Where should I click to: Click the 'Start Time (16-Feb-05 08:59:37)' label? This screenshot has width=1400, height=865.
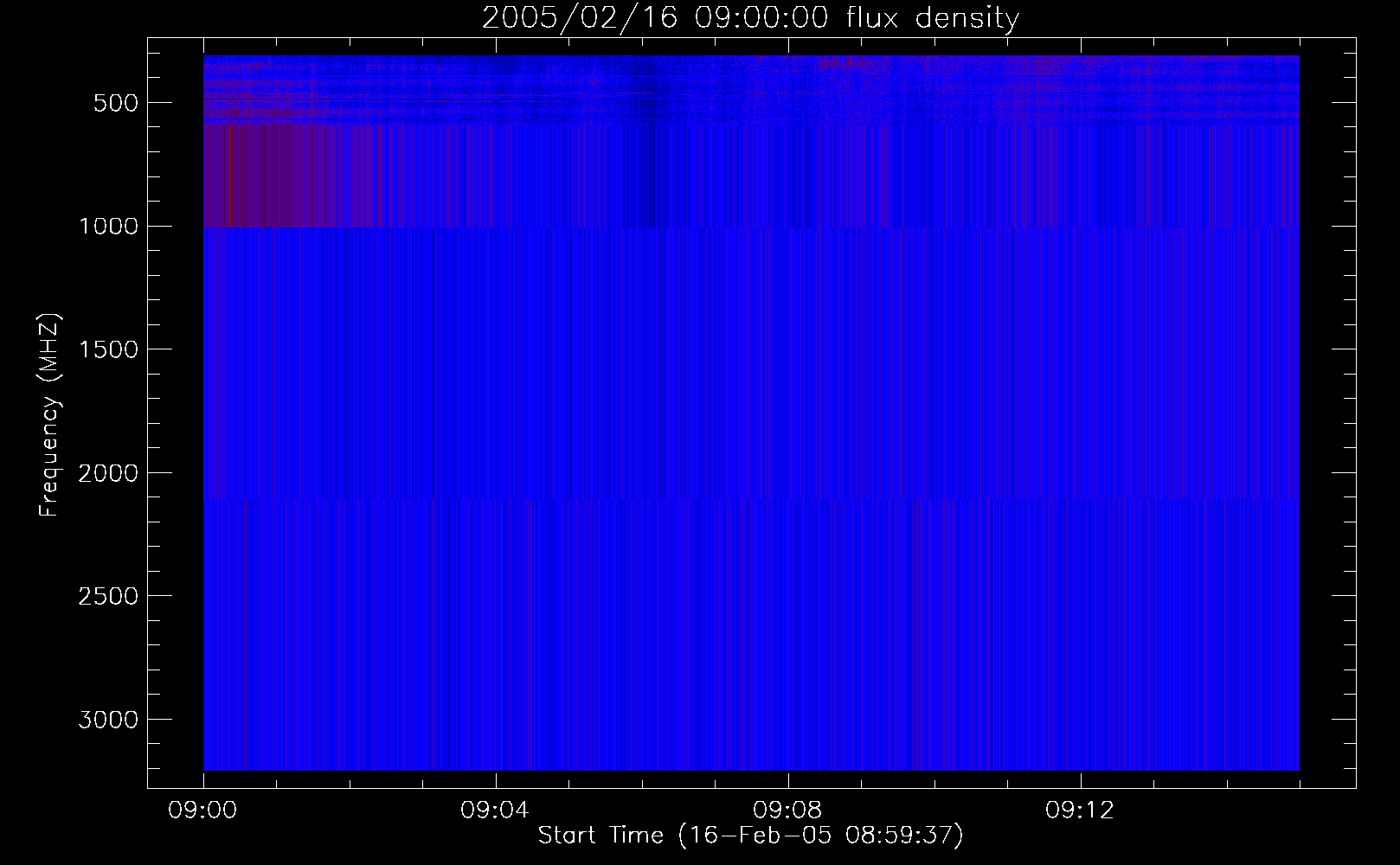[750, 836]
